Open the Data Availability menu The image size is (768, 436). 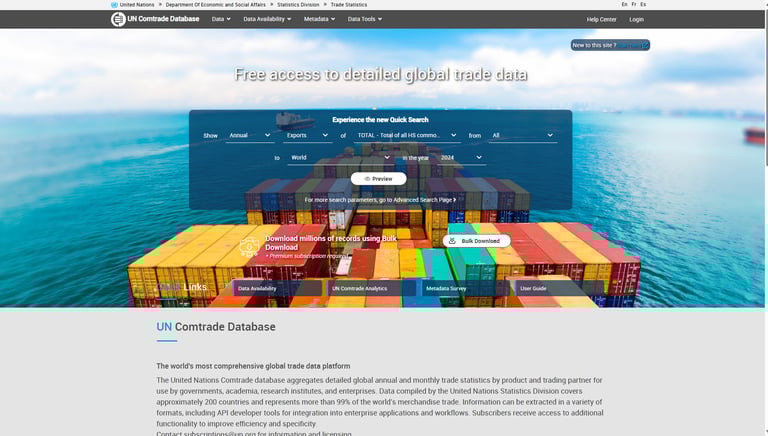(267, 19)
